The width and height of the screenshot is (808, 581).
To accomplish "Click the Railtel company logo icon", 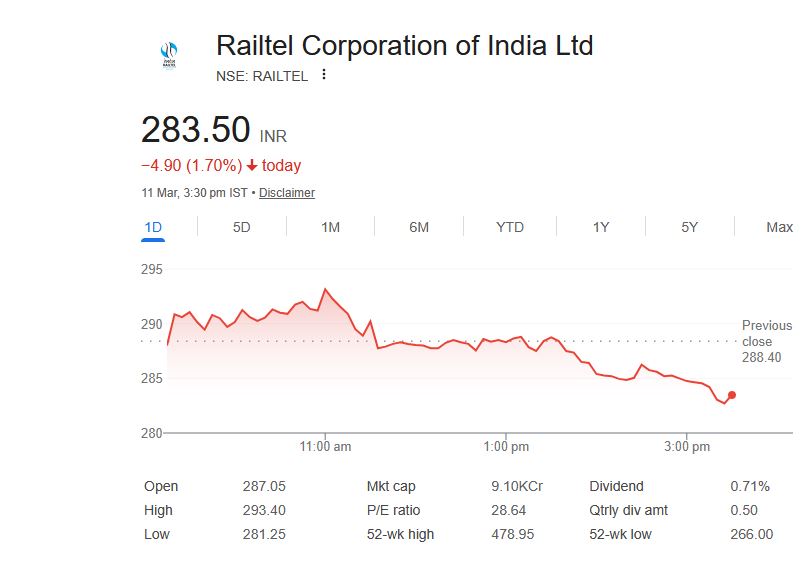I will (168, 54).
